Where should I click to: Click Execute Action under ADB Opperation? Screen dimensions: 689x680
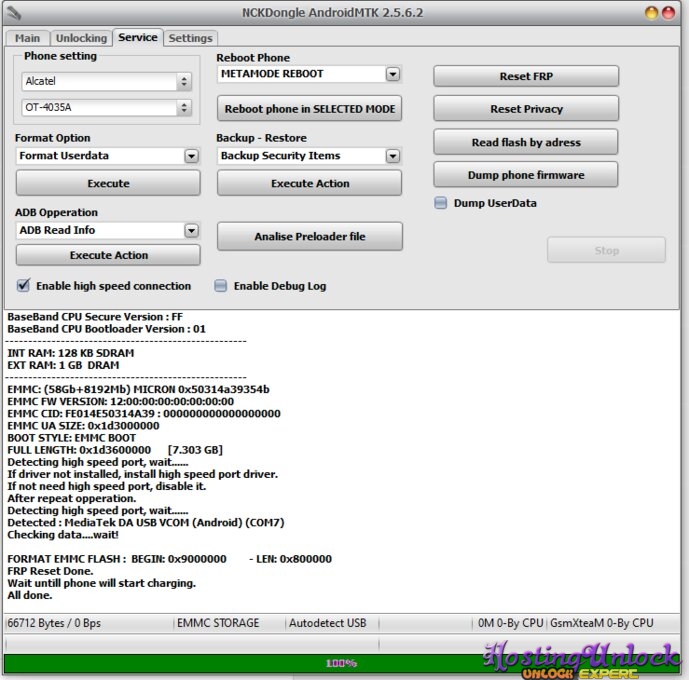pyautogui.click(x=108, y=255)
